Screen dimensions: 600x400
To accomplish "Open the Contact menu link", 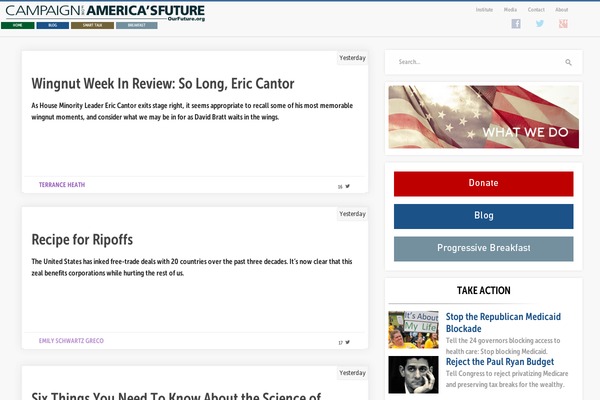I will (536, 10).
